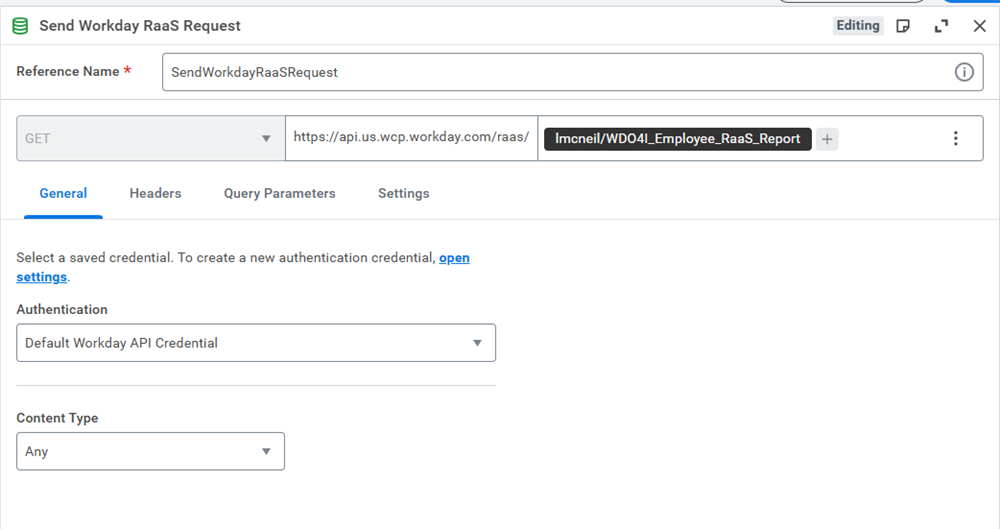Viewport: 1000px width, 529px height.
Task: Click the Authentication label
Action: click(62, 309)
